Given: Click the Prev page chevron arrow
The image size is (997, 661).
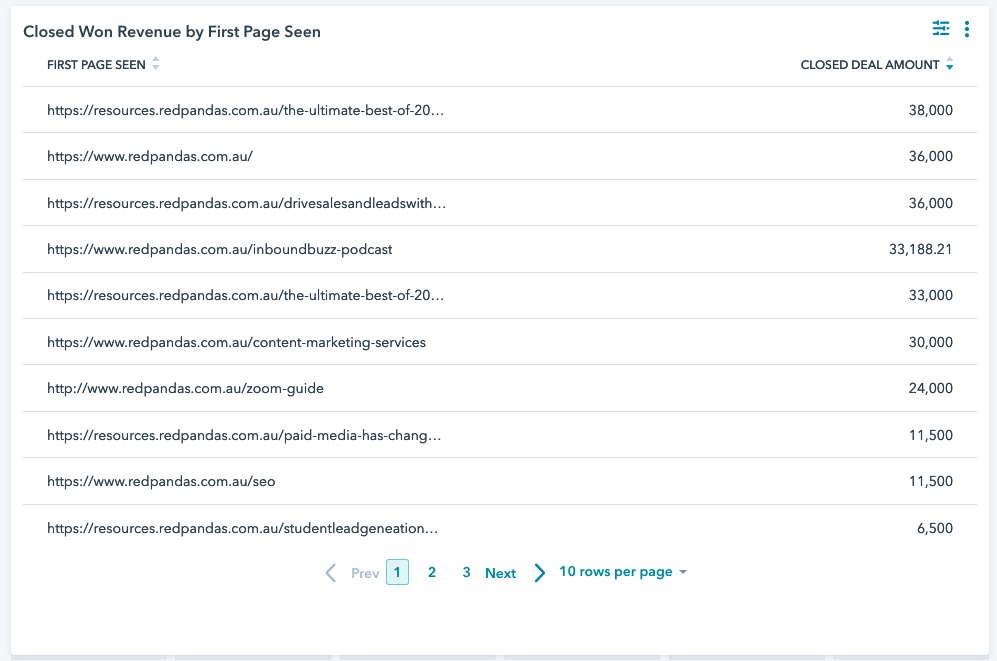Looking at the screenshot, I should [x=330, y=572].
